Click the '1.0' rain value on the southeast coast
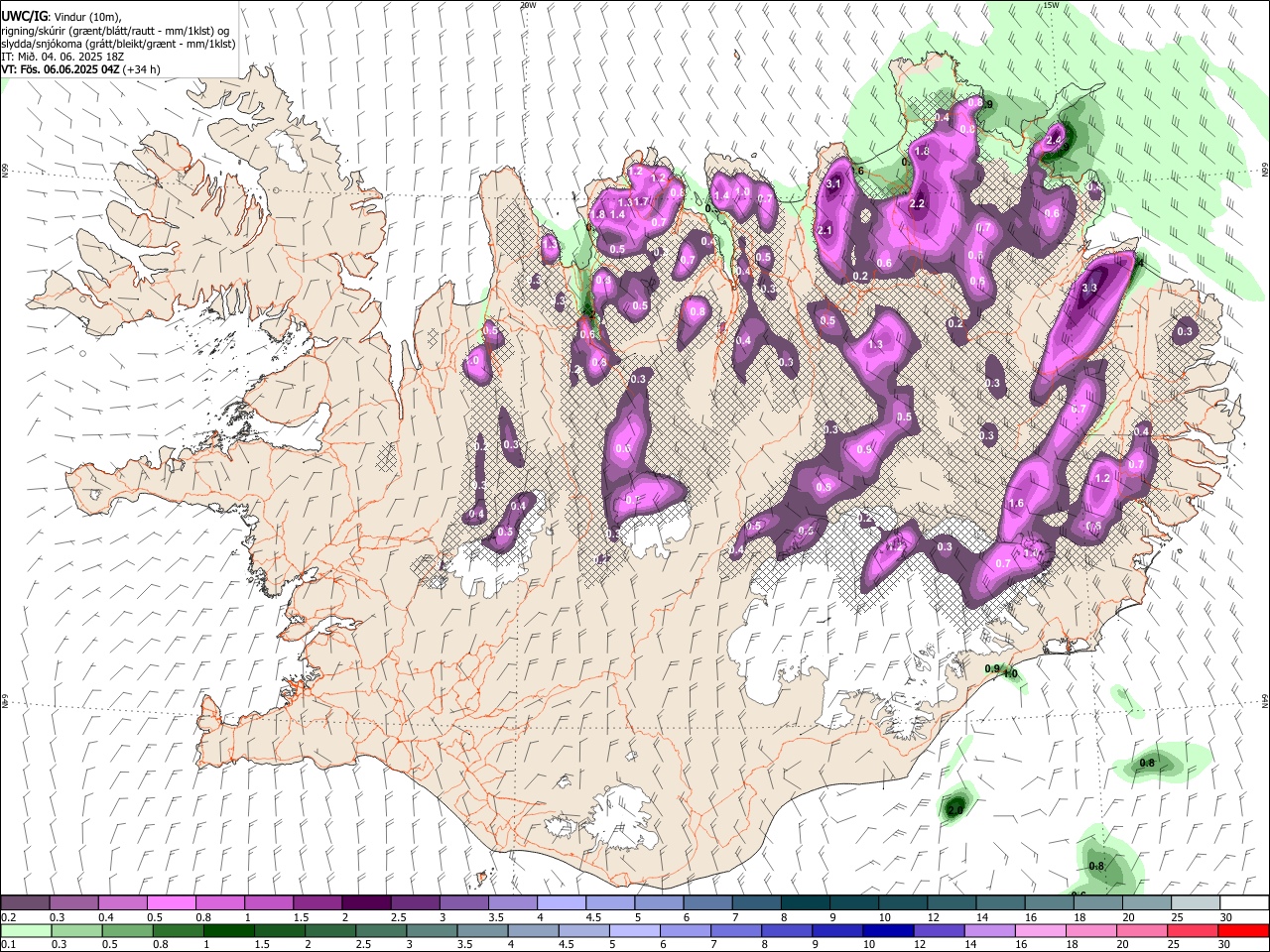Screen dimensions: 1270x952 pos(1010,674)
